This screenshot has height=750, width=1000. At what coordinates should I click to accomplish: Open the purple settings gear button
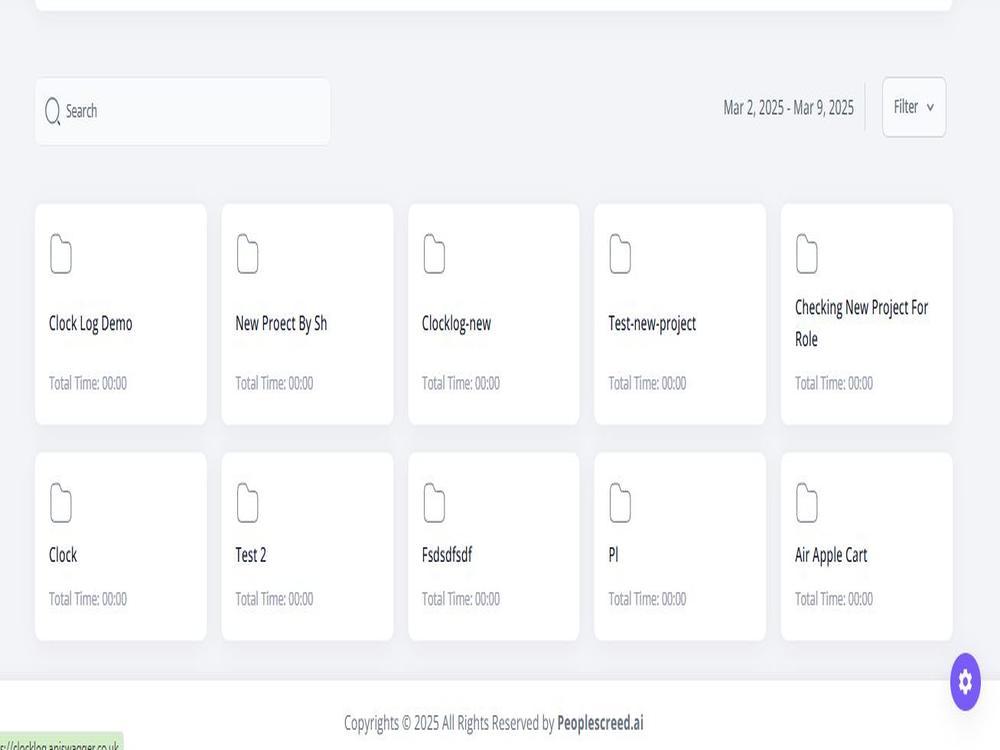coord(965,682)
